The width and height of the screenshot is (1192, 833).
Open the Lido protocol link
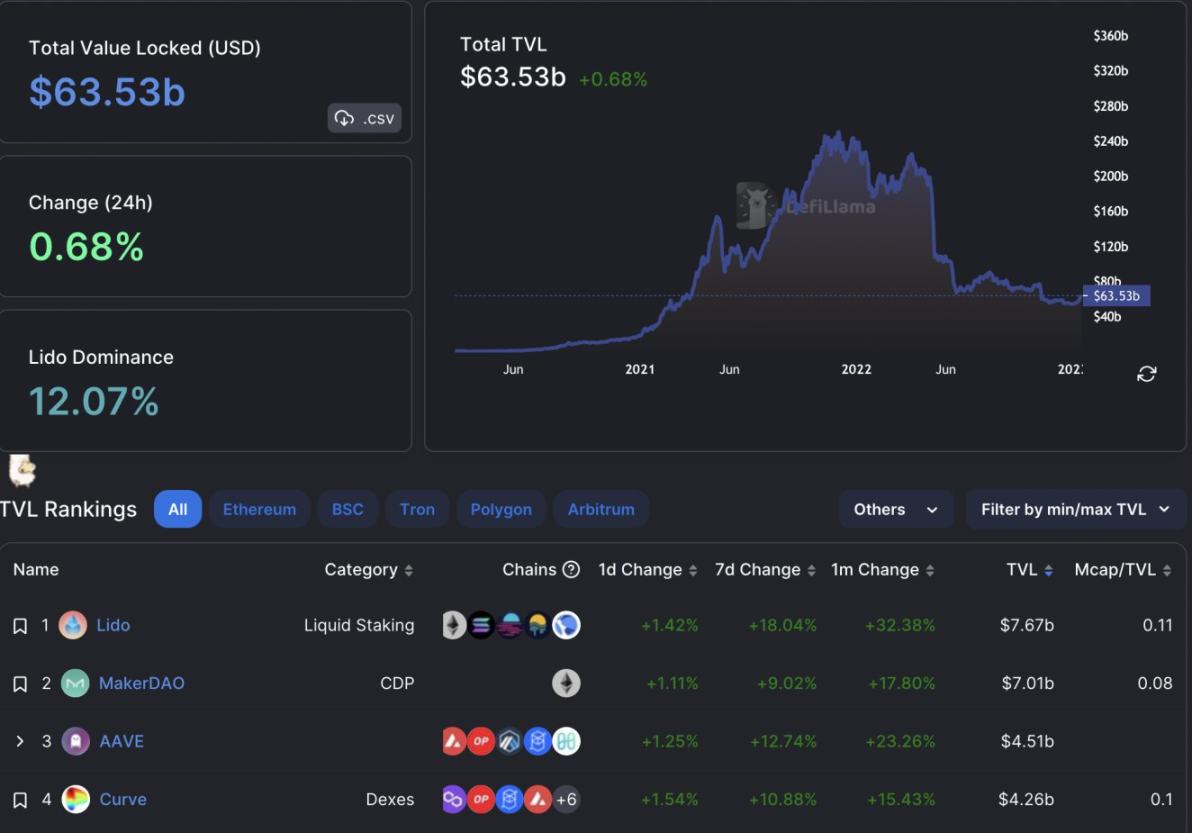click(x=113, y=625)
